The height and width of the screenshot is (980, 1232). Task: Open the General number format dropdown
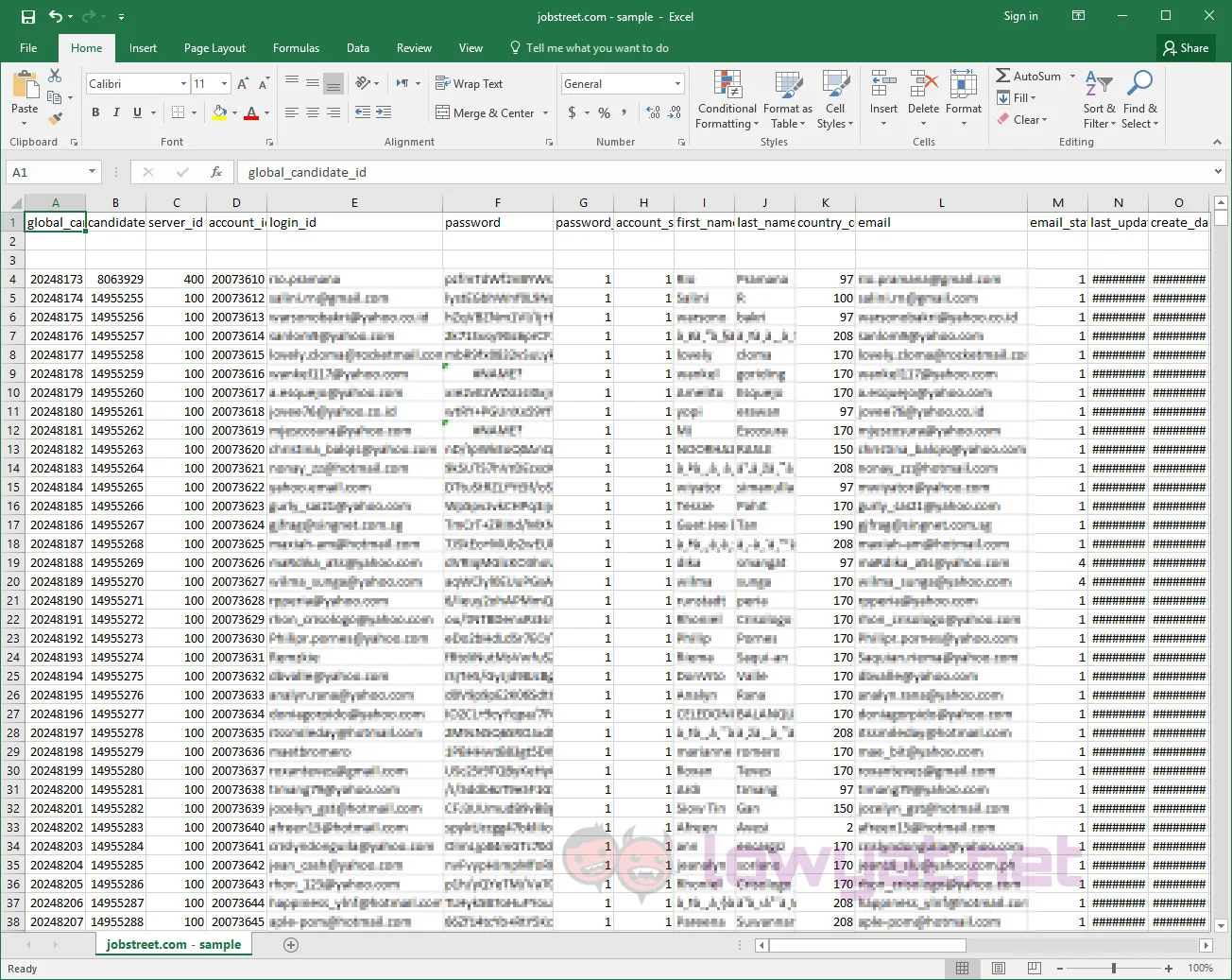coord(677,84)
